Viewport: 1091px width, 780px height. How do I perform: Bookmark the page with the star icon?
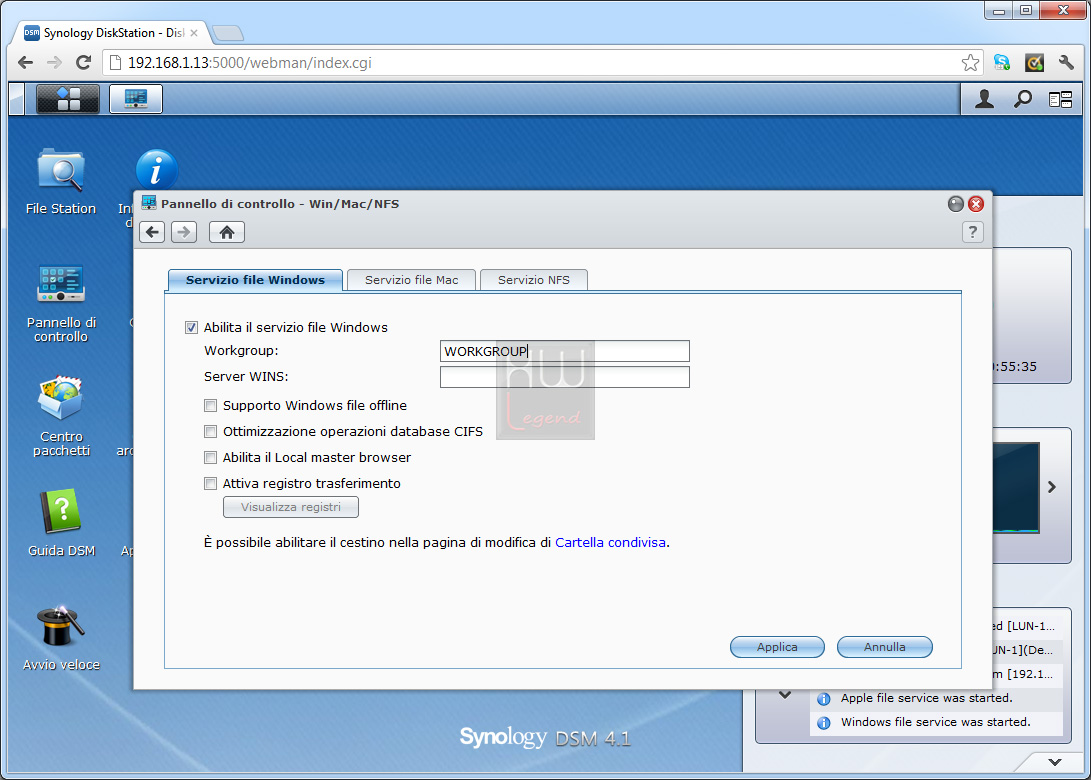pos(970,63)
